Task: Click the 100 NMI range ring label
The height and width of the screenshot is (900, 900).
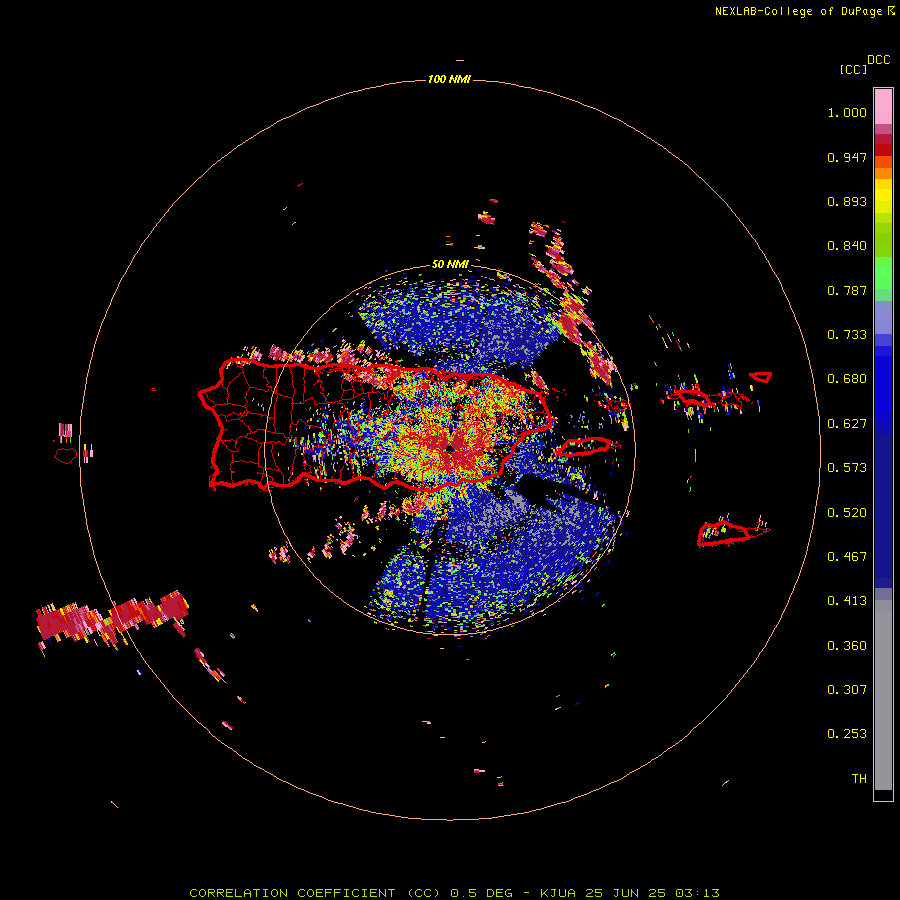Action: (x=449, y=79)
